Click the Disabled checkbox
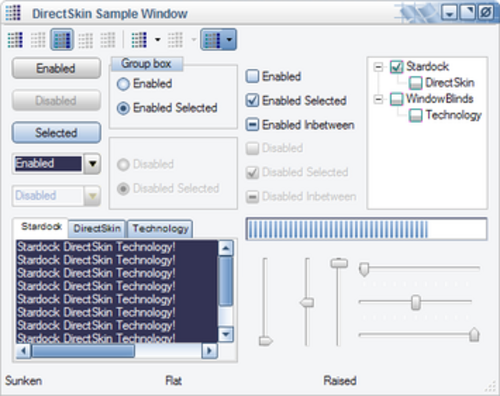 (252, 148)
